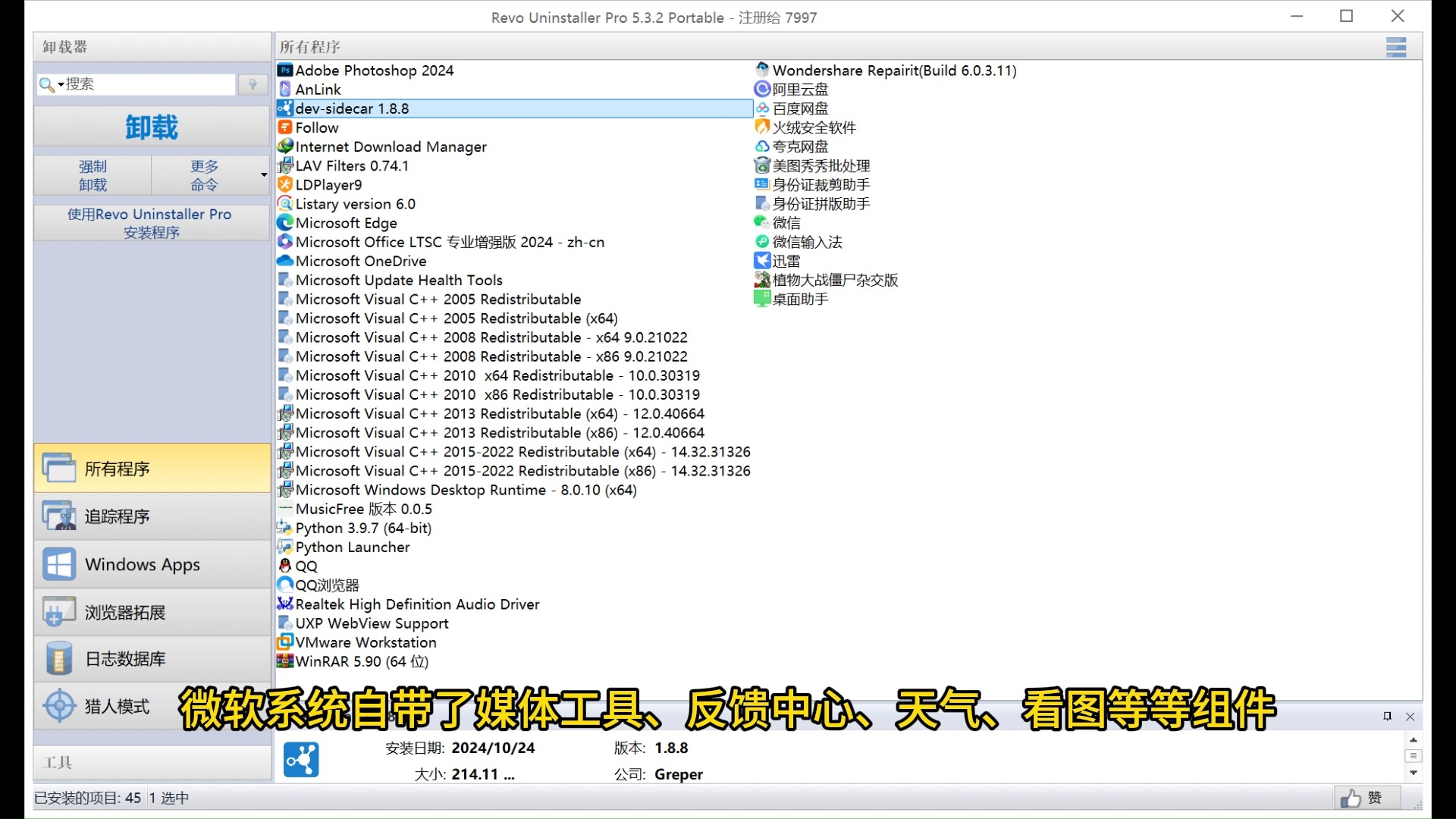Open the view options menu icon
The image size is (1456, 819).
(x=1396, y=47)
